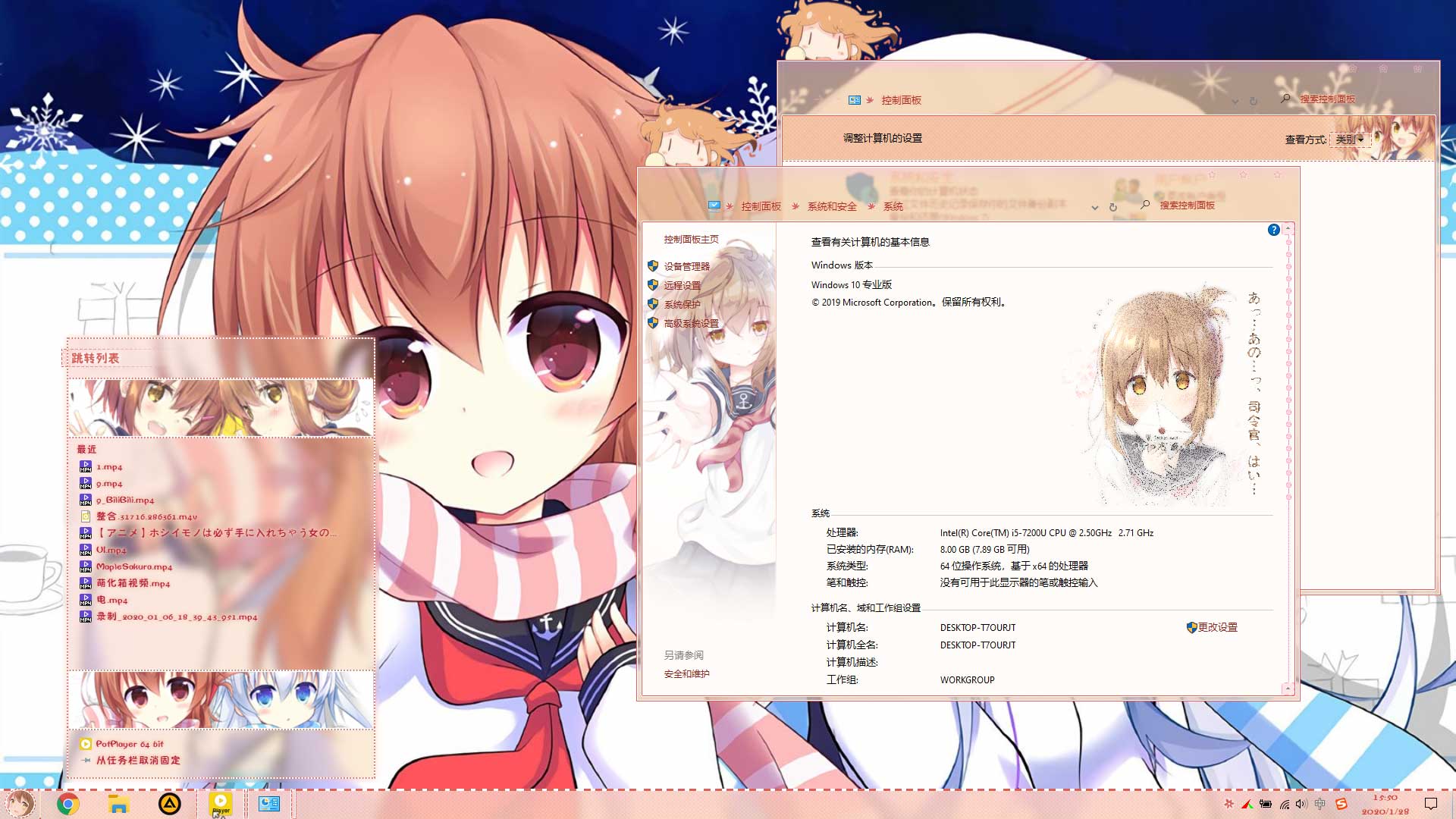This screenshot has height=819, width=1456.
Task: Click 控制面板 breadcrumb in back Control Panel window
Action: pyautogui.click(x=902, y=100)
